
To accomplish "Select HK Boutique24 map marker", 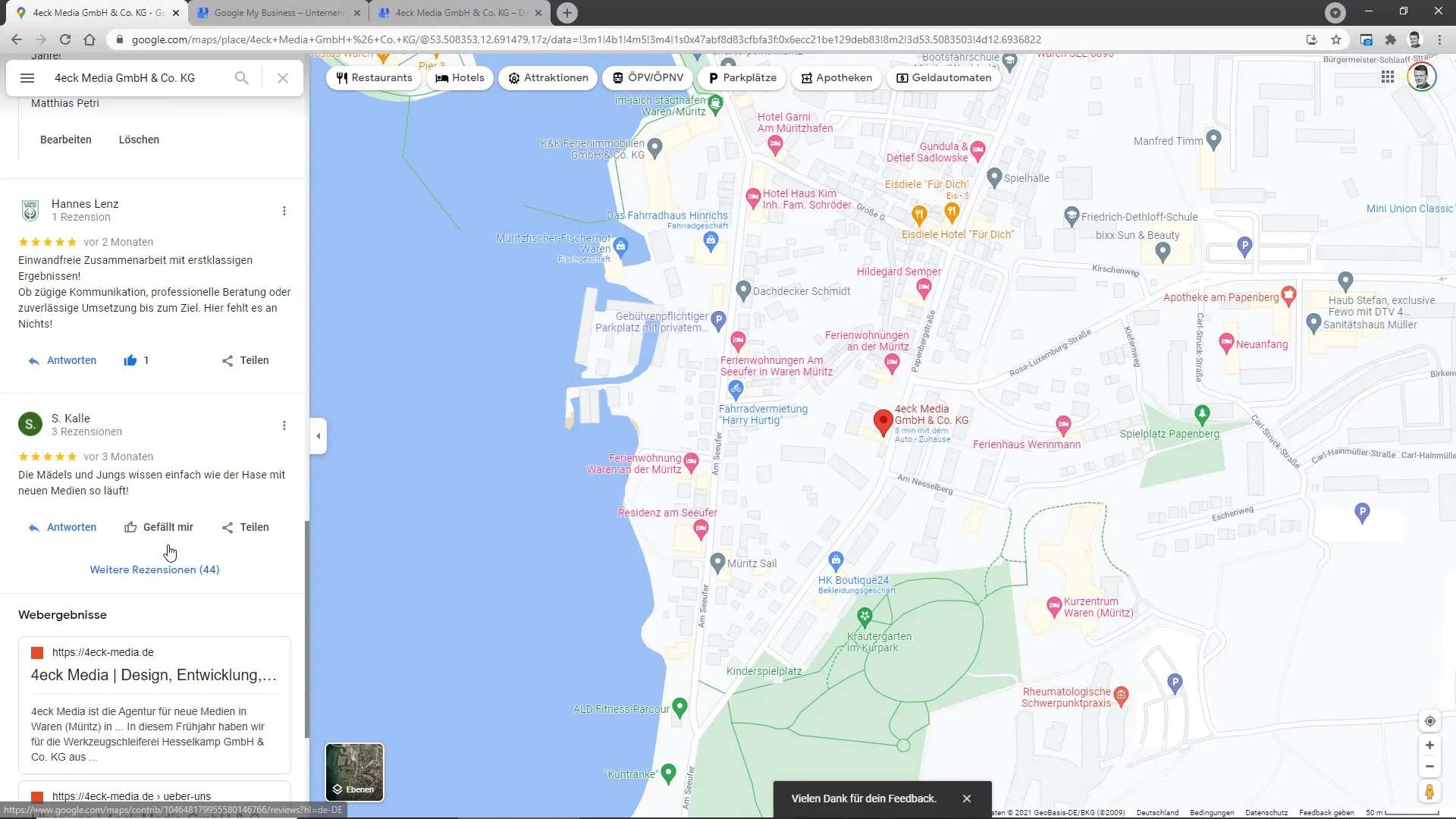I will pos(836,560).
